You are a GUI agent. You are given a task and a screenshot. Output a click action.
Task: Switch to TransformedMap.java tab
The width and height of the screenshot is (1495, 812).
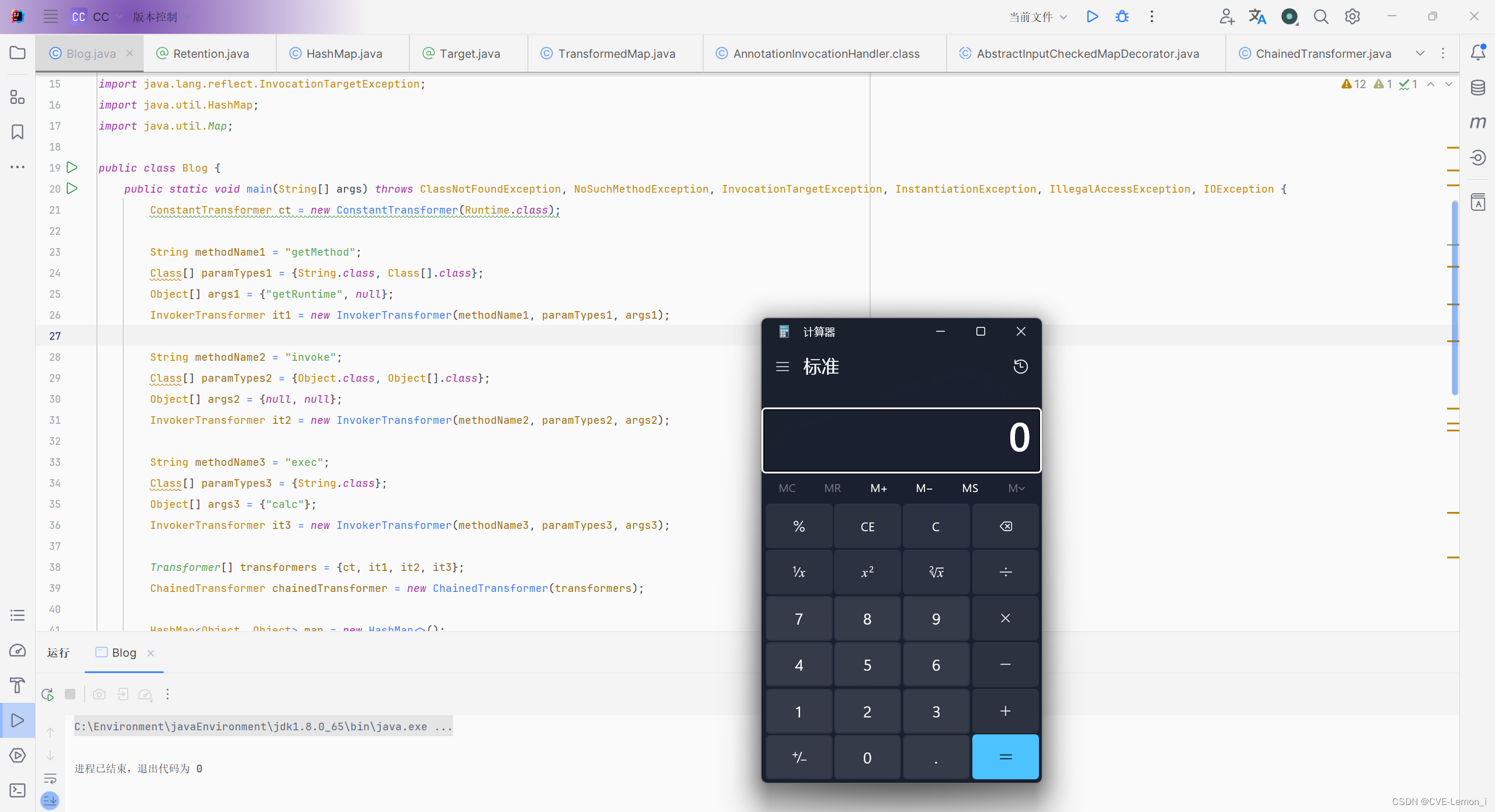point(616,54)
